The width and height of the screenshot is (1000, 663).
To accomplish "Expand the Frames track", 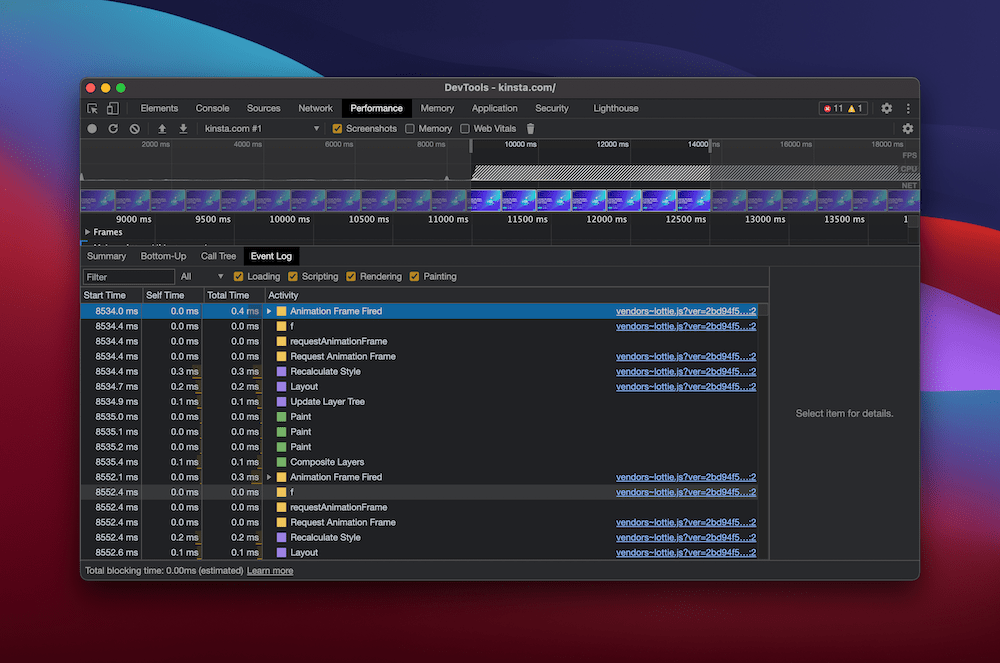I will pyautogui.click(x=88, y=232).
